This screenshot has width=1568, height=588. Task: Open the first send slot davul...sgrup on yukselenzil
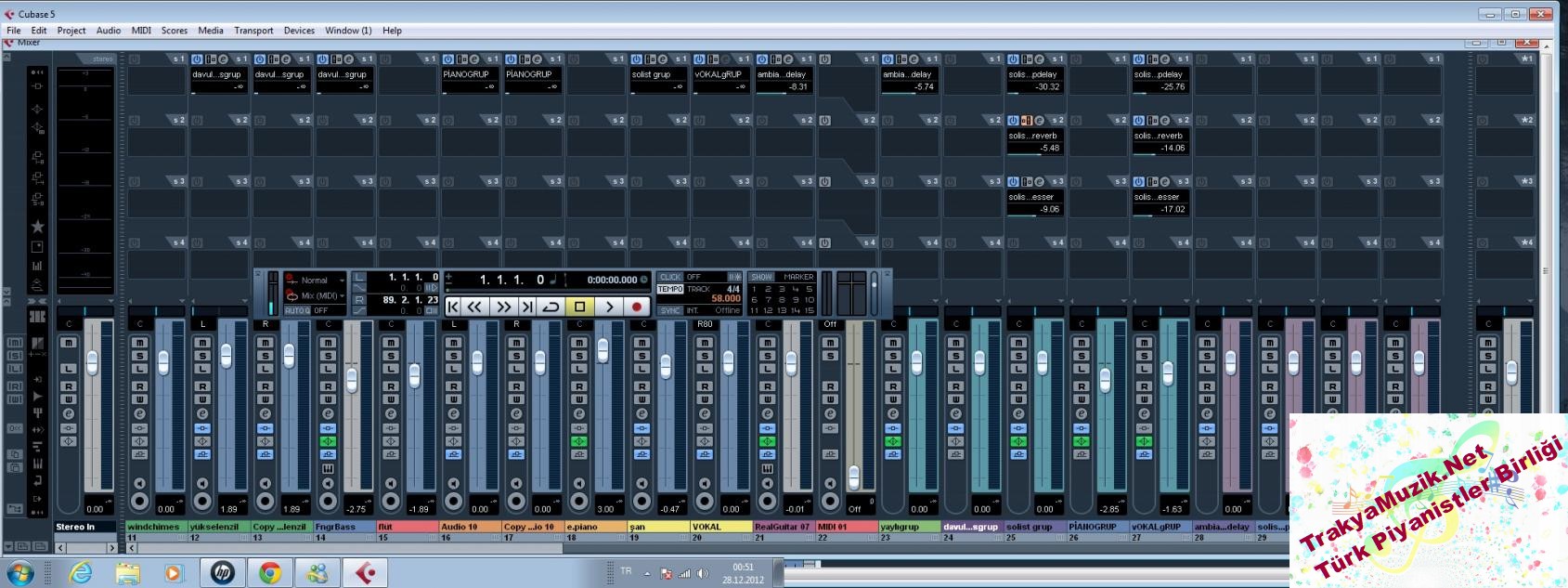217,74
